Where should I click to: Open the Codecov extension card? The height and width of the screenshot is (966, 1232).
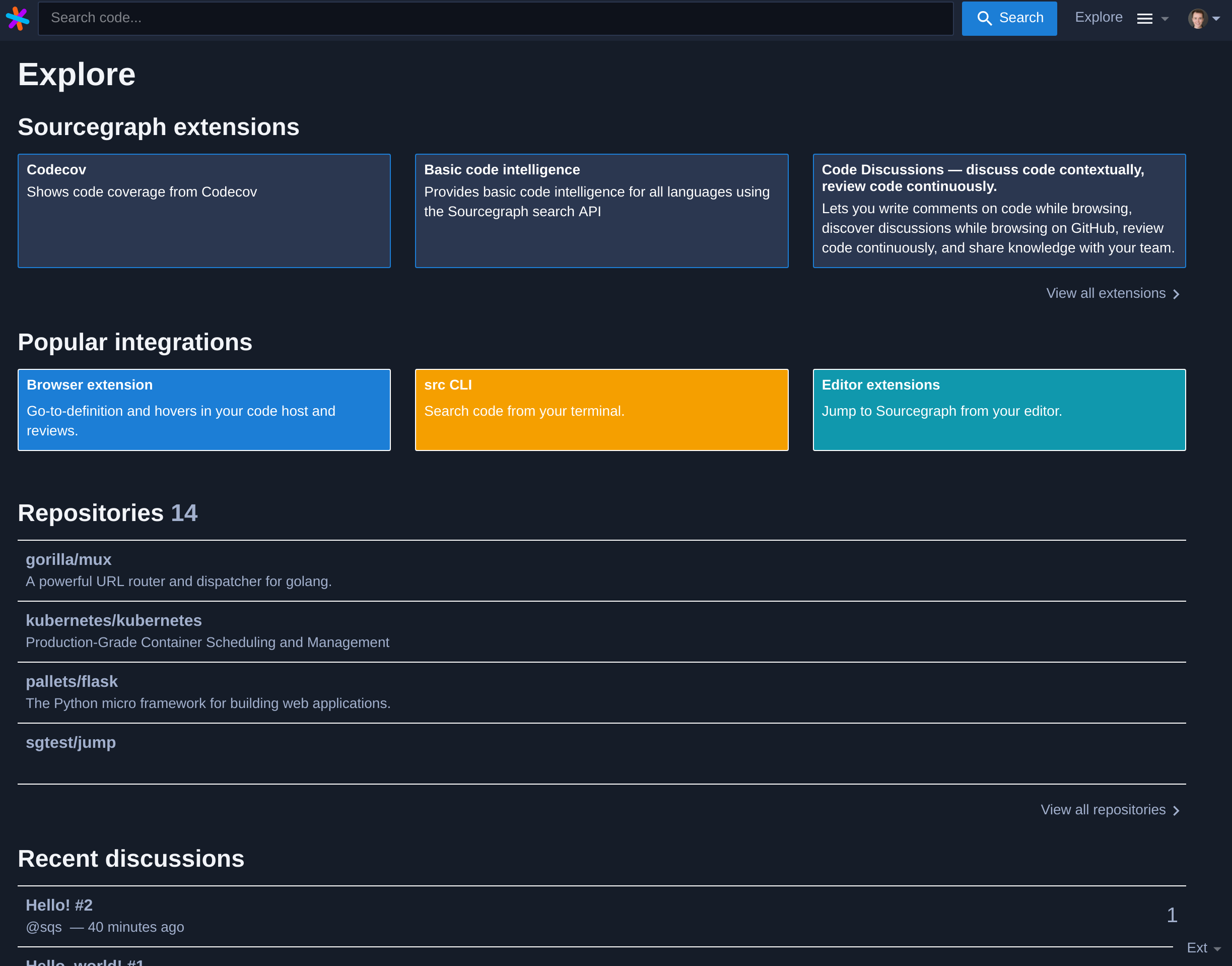point(204,211)
